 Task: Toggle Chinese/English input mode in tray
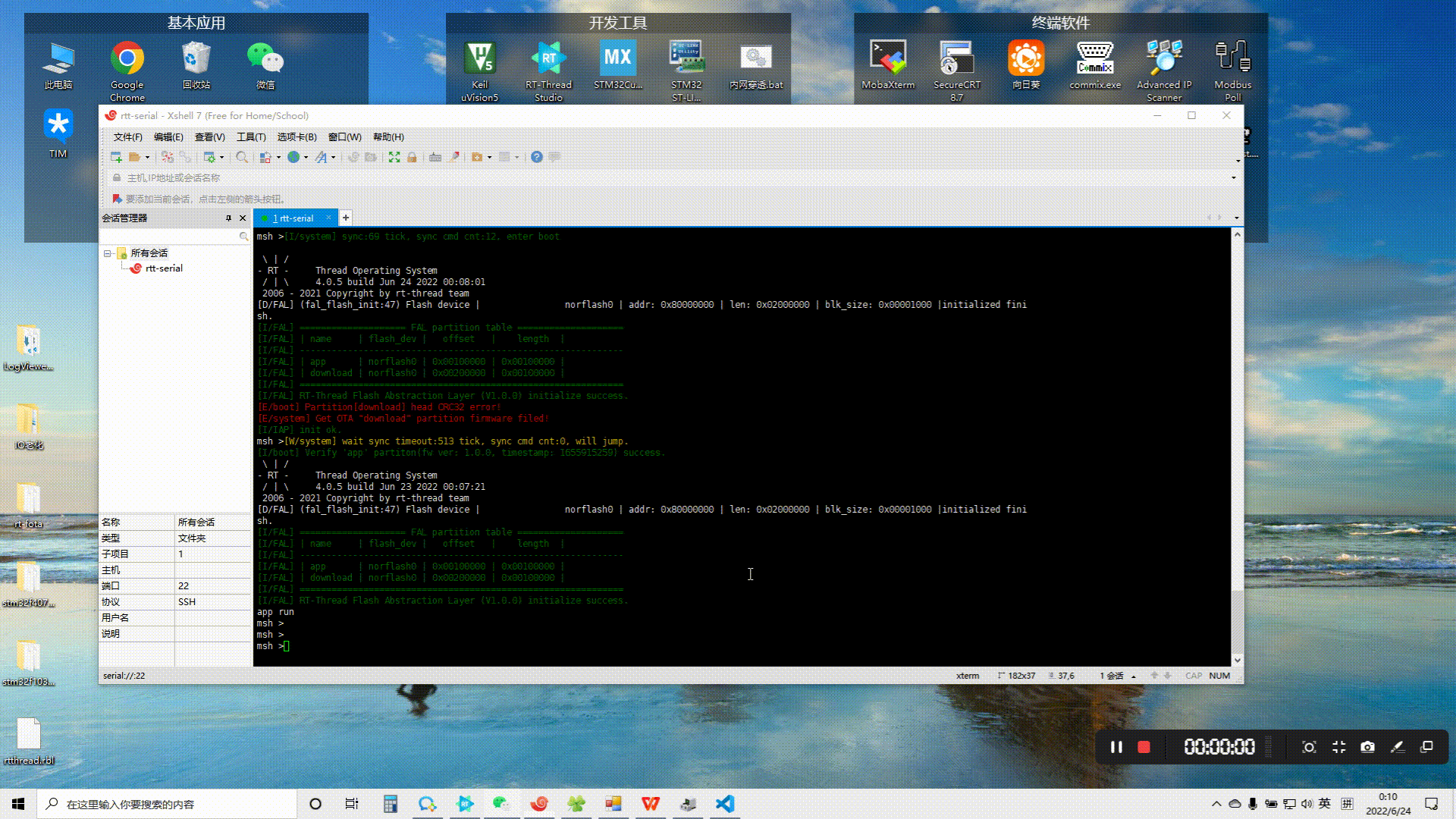click(x=1325, y=804)
